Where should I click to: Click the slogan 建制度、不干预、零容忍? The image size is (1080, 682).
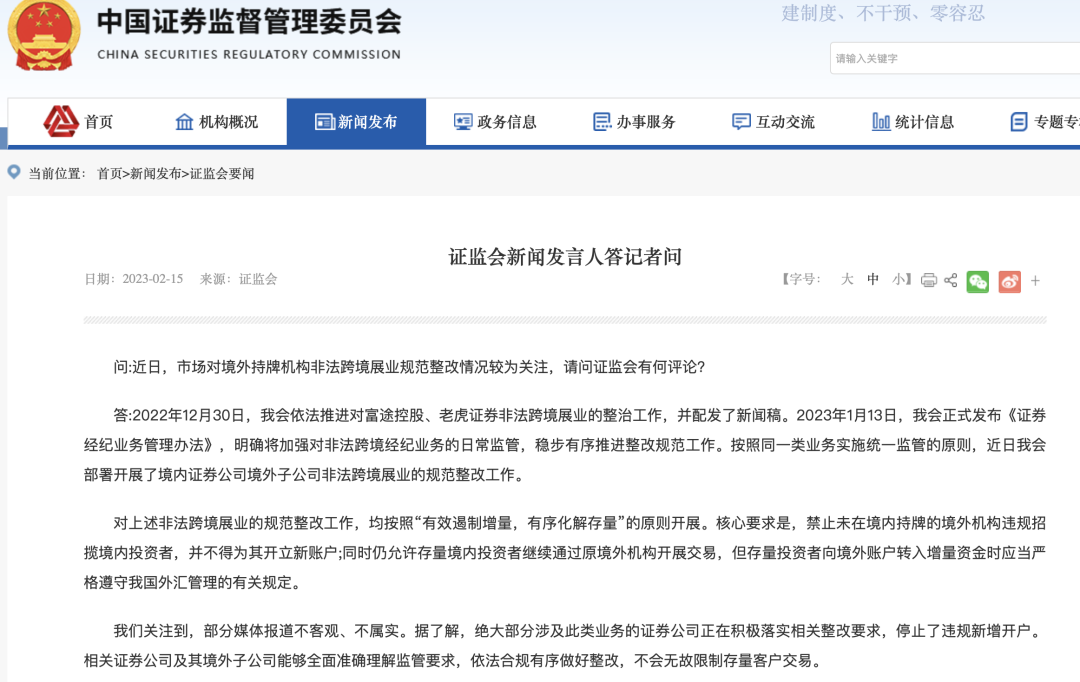(883, 13)
